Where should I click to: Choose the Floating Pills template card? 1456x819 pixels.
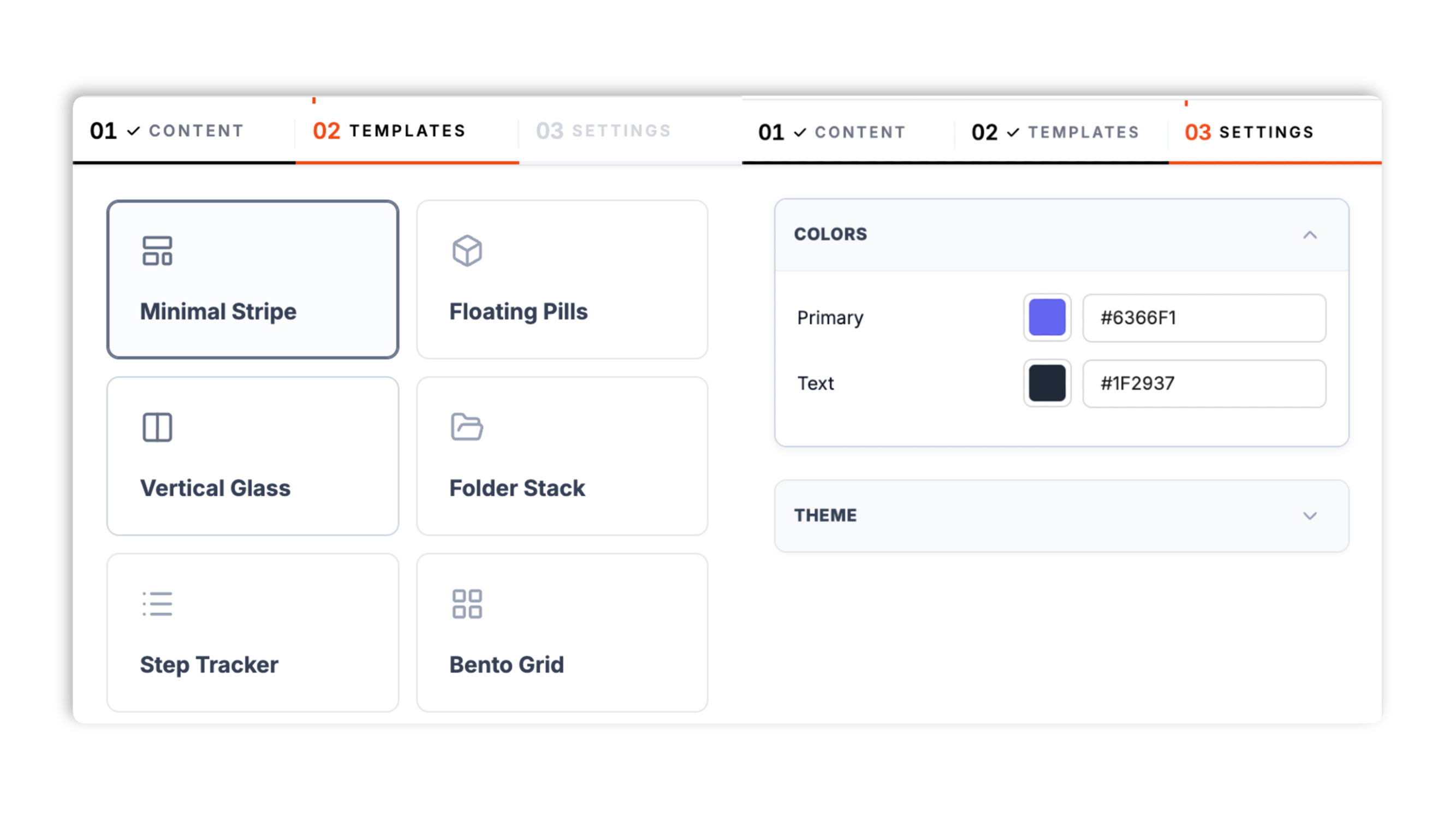pyautogui.click(x=562, y=279)
